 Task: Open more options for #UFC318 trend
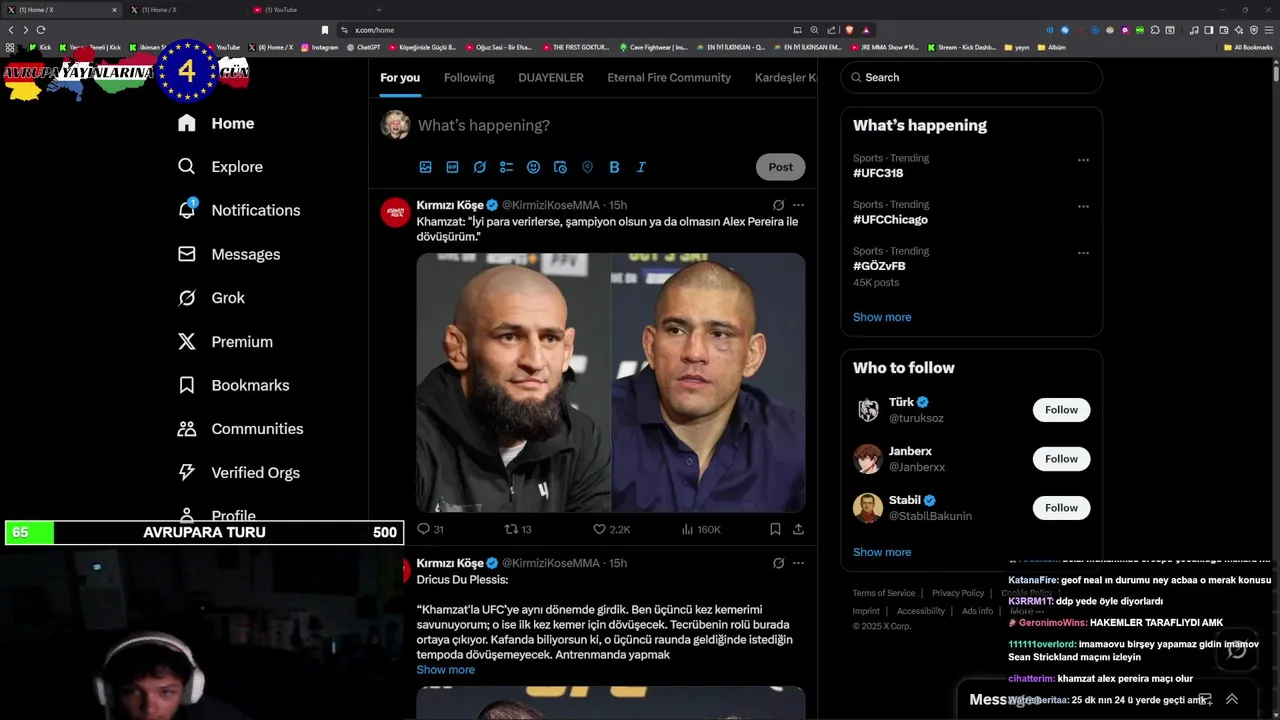[1083, 160]
